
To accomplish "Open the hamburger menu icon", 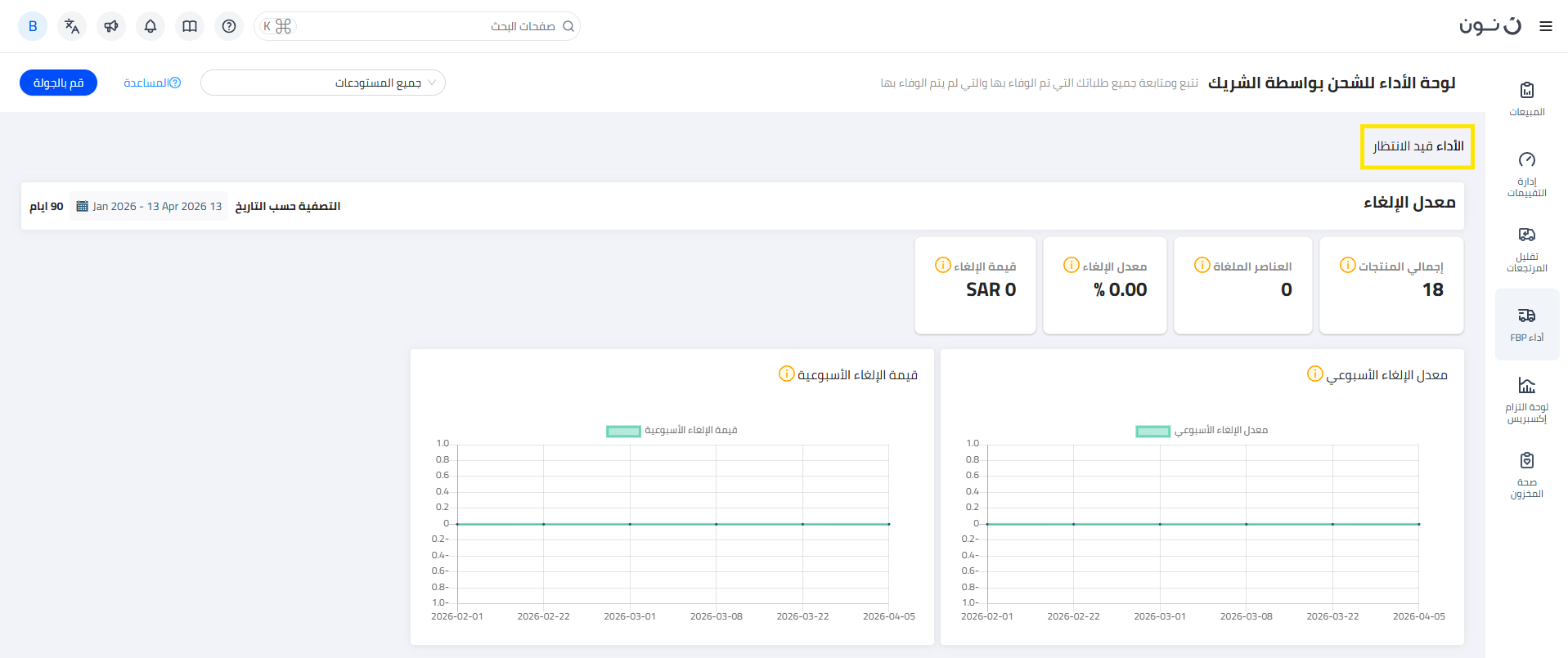I will point(1545,26).
